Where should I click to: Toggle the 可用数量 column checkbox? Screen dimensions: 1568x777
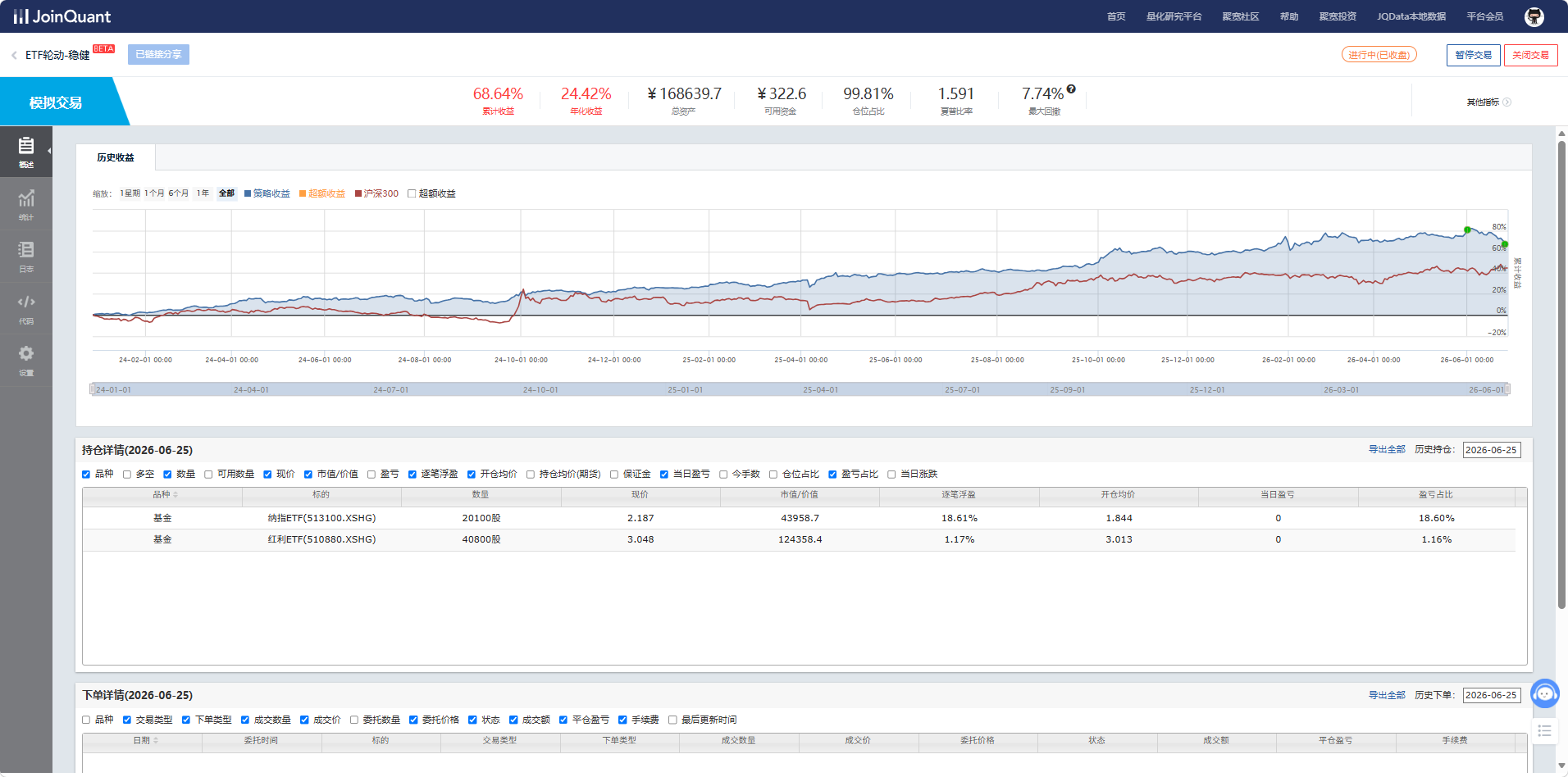tap(208, 475)
